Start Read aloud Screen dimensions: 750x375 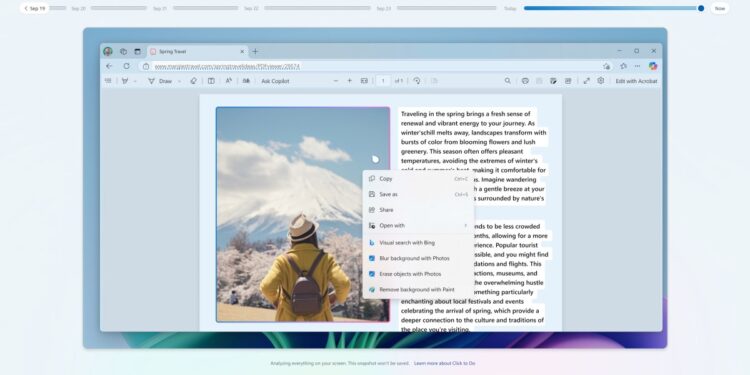tap(229, 81)
